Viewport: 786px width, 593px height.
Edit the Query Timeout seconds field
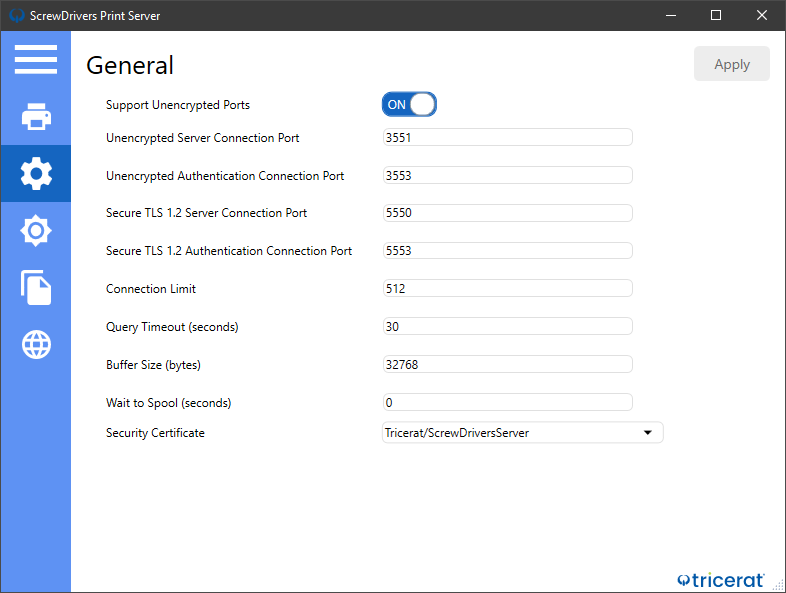pyautogui.click(x=507, y=327)
